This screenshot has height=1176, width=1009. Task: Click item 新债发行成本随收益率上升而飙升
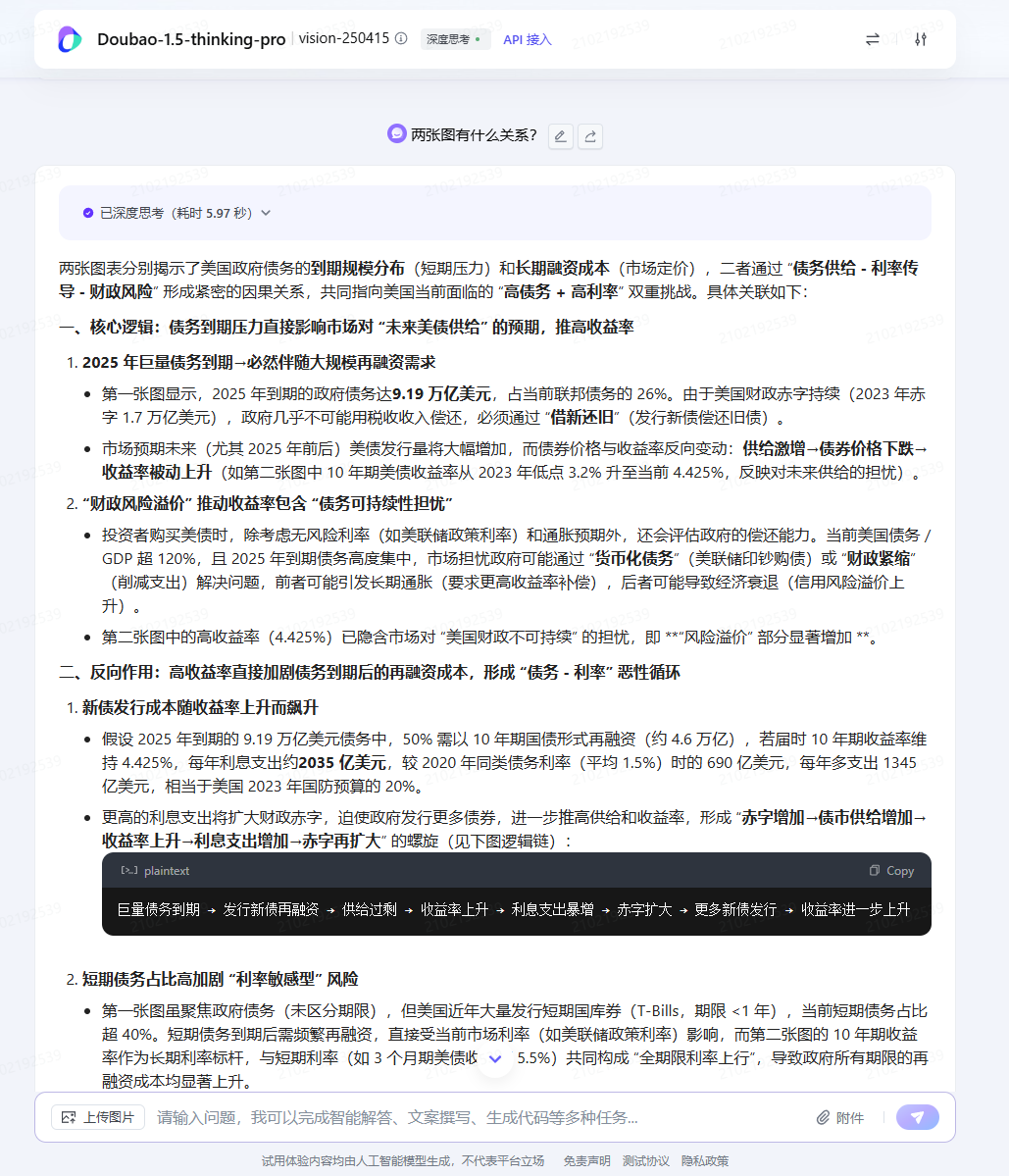pos(200,708)
